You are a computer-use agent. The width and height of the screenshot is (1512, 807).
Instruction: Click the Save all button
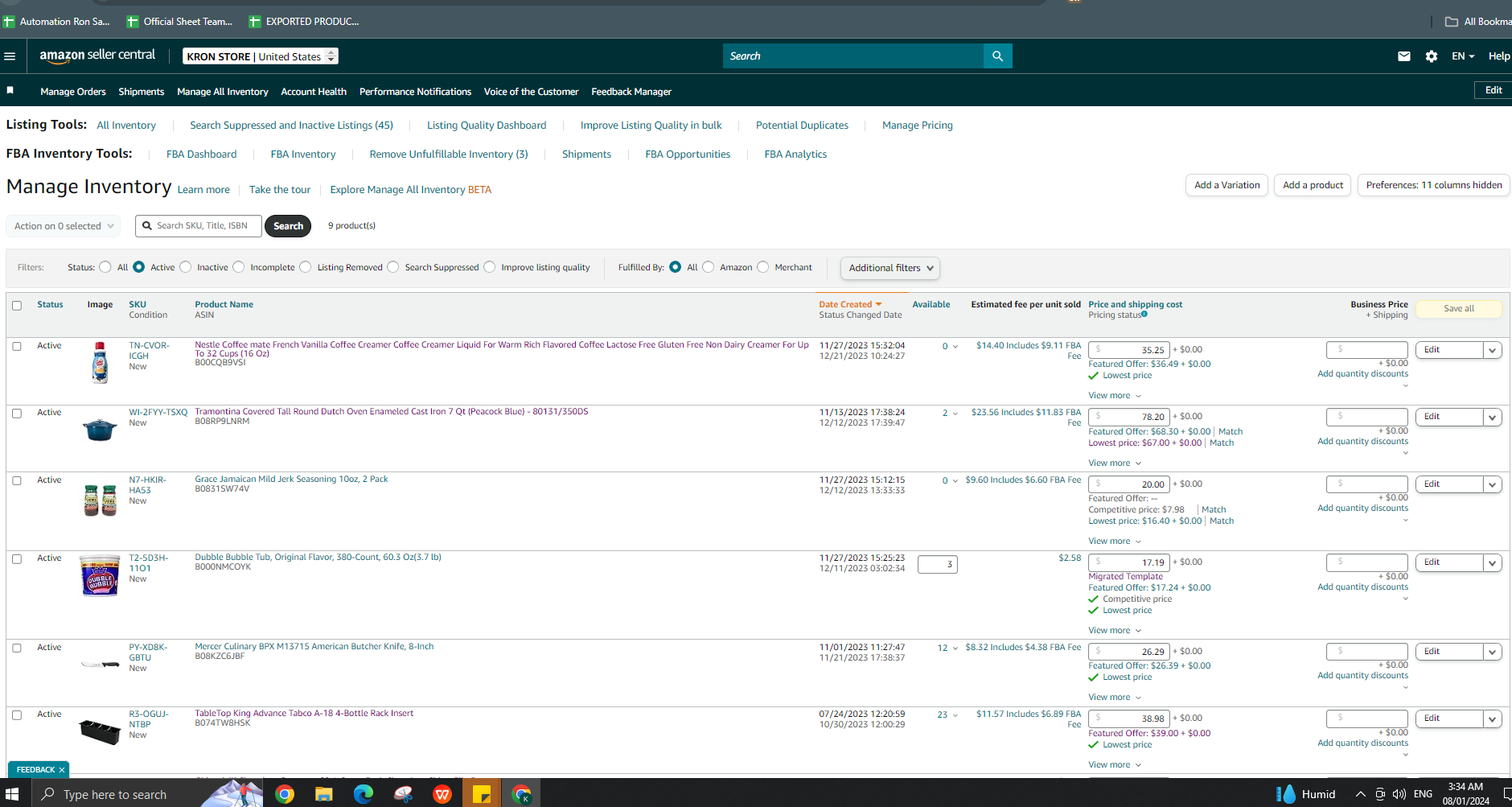coord(1459,309)
